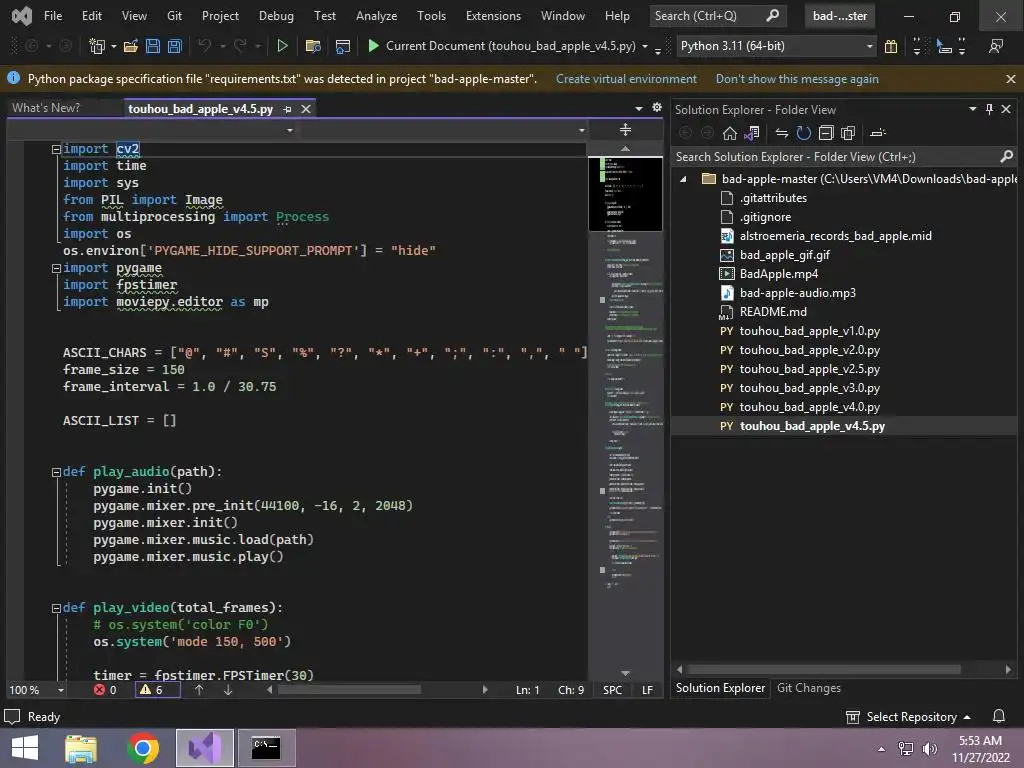Open the Debug menu
The image size is (1024, 768).
(x=276, y=16)
